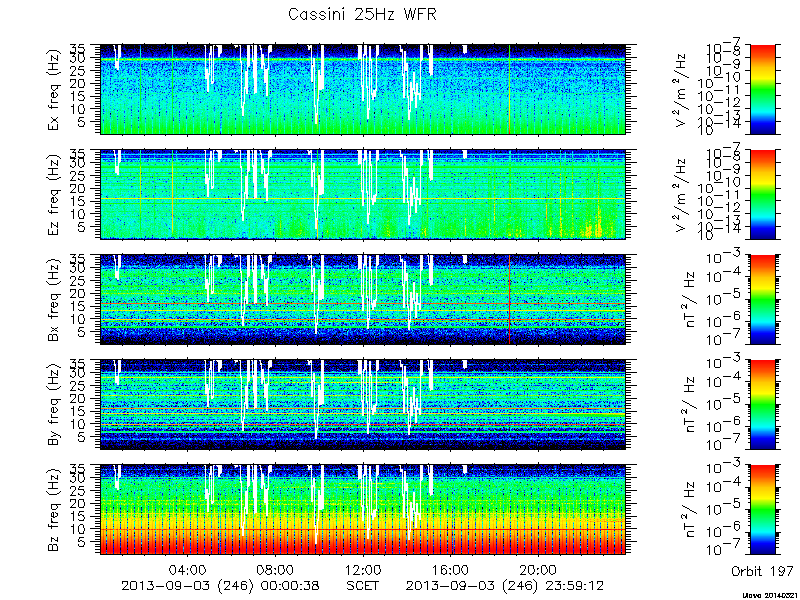Click the Orbit 197 label
Screen dimensions: 800x600
[x=762, y=571]
